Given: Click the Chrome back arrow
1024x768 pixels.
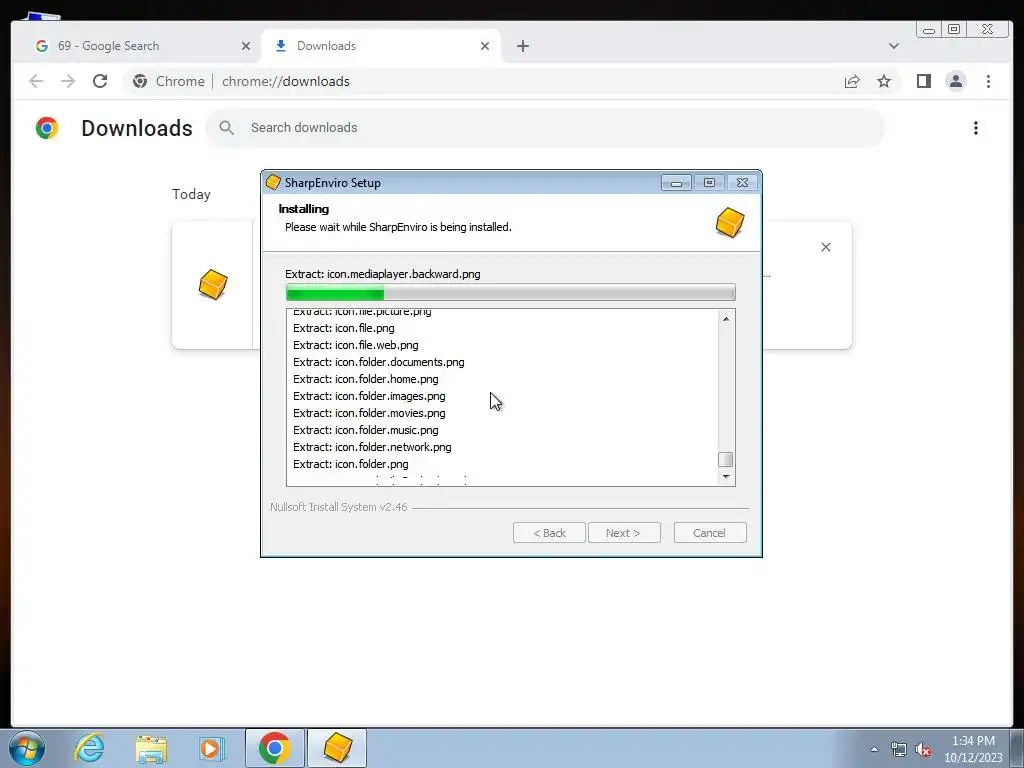Looking at the screenshot, I should 36,81.
